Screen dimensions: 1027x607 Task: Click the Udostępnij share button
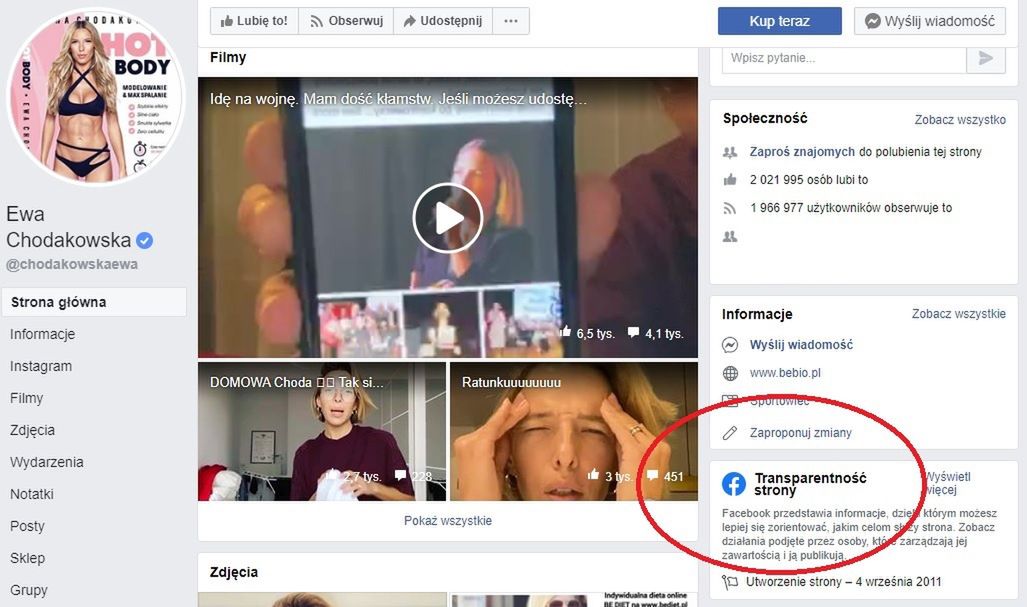(x=443, y=21)
